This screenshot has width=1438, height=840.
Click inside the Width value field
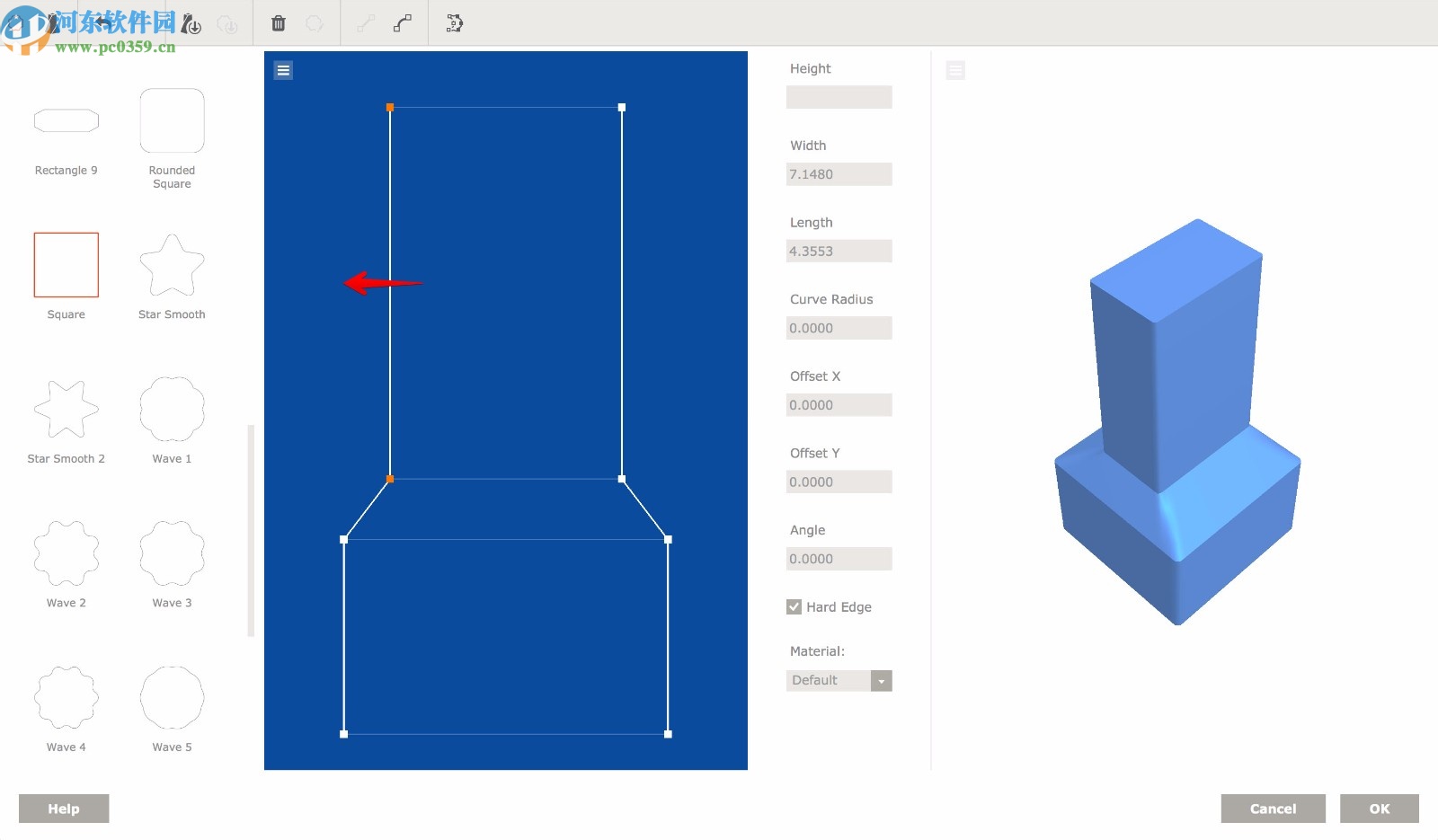click(x=839, y=173)
